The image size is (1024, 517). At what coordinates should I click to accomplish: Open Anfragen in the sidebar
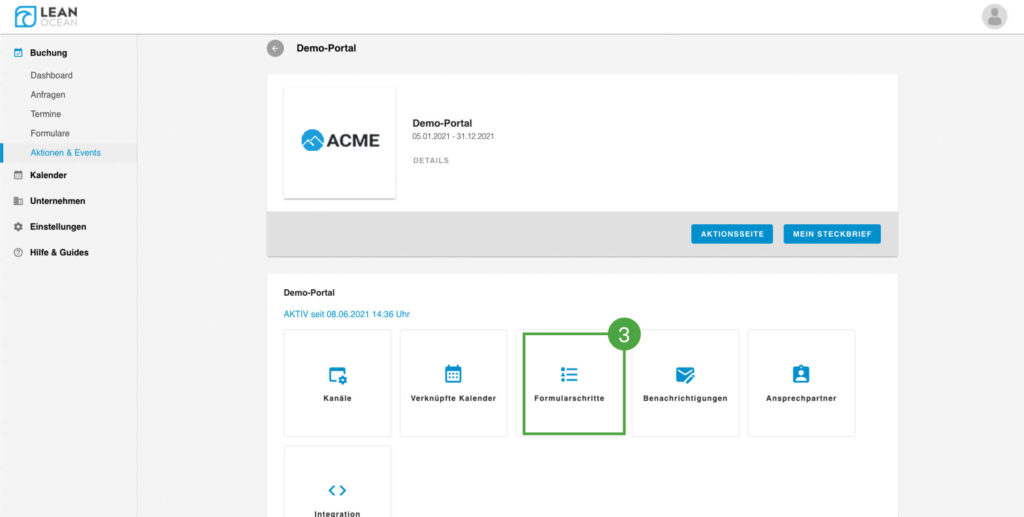coord(48,95)
